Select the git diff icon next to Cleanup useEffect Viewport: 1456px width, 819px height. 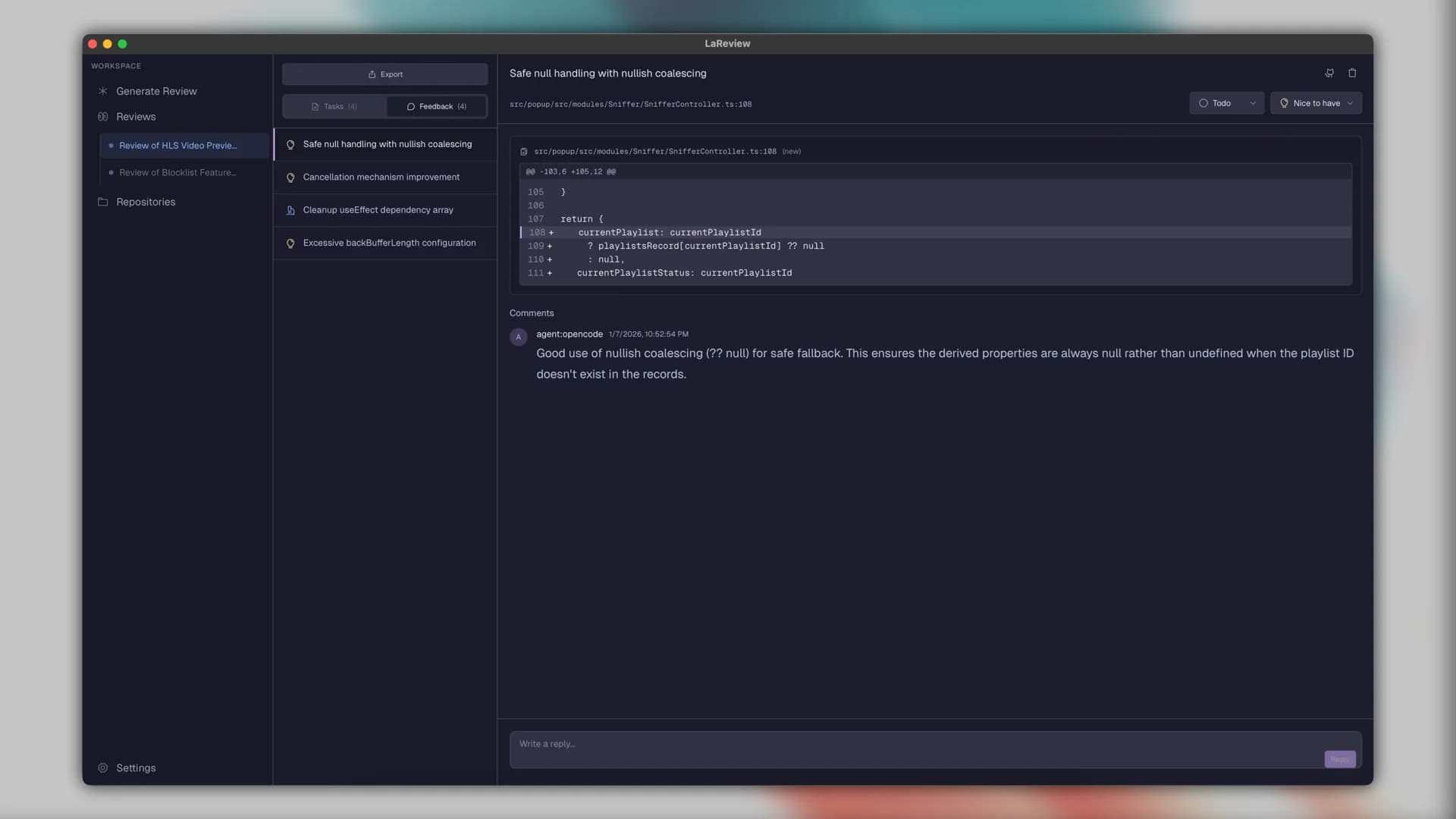(290, 210)
